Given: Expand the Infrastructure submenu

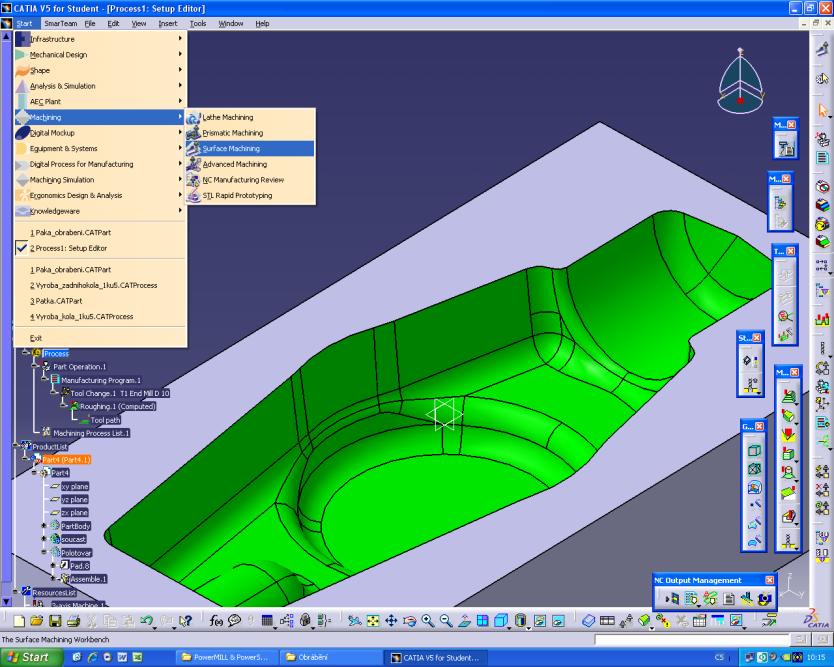Looking at the screenshot, I should [100, 39].
